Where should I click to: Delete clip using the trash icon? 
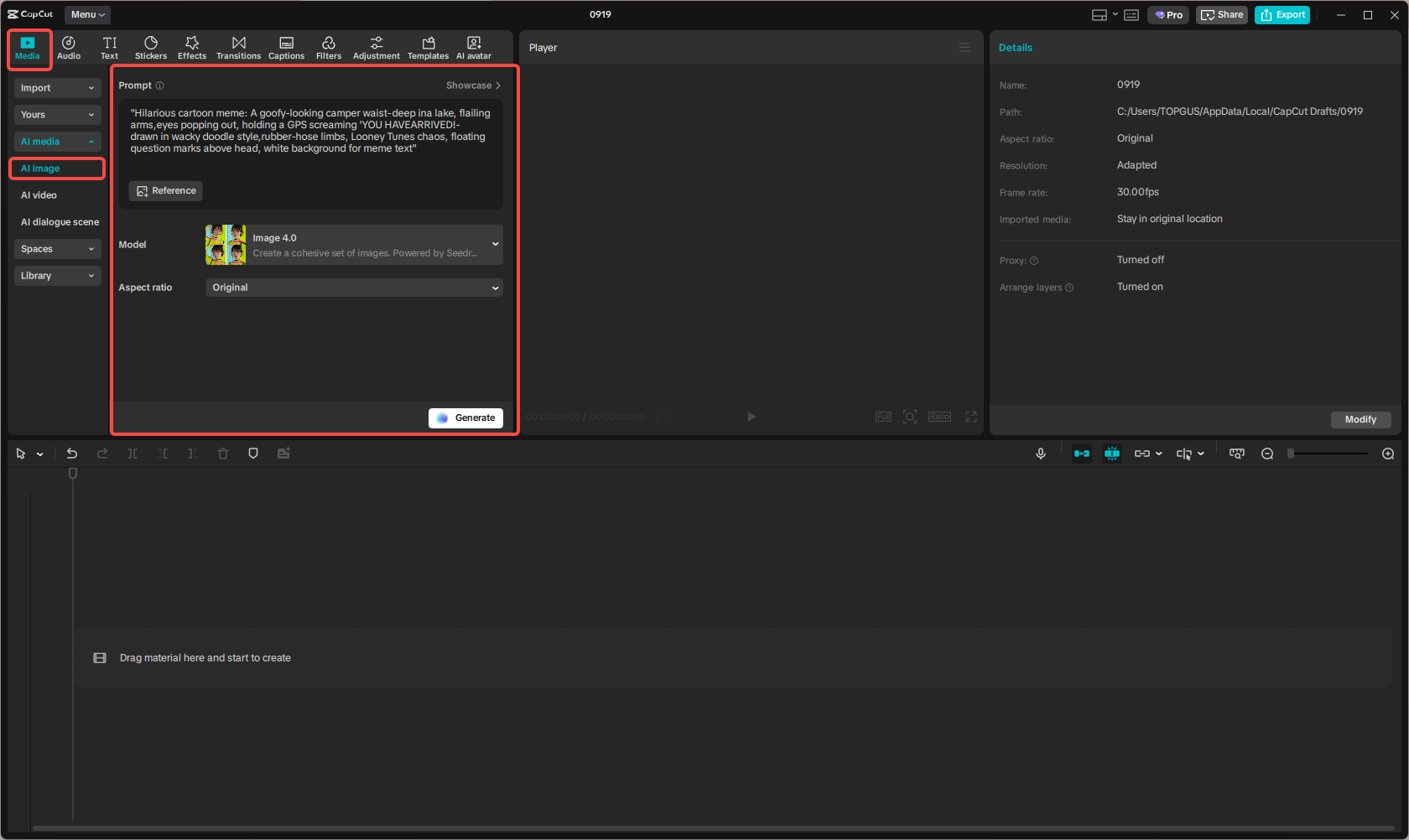click(x=222, y=453)
